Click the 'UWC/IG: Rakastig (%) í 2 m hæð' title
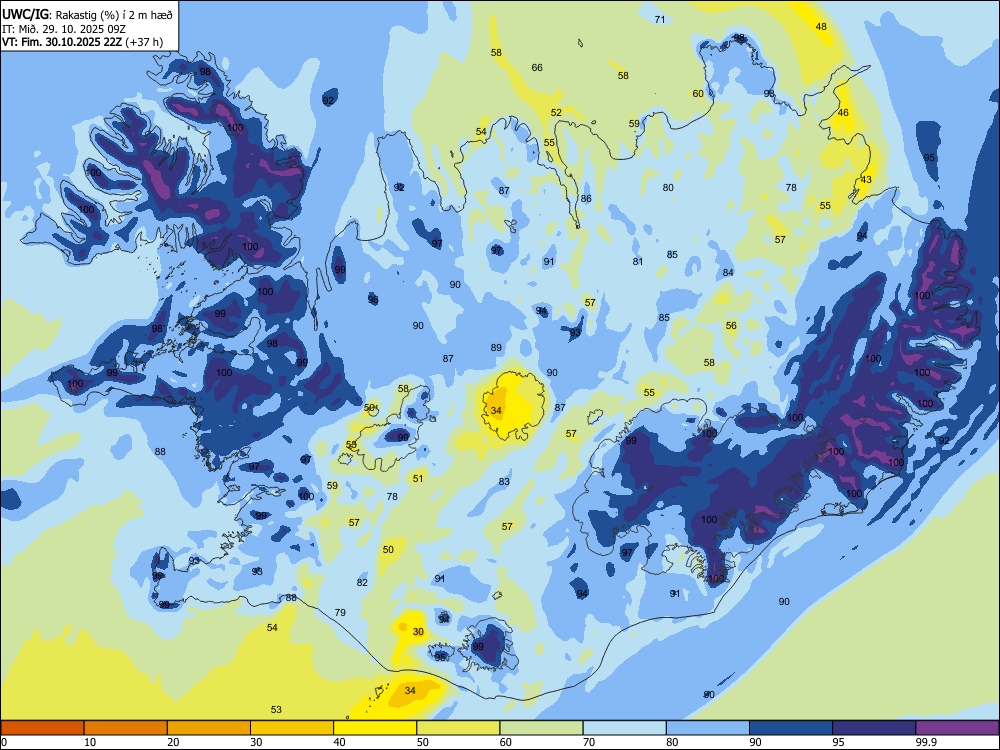Viewport: 1000px width, 750px height. pos(87,15)
